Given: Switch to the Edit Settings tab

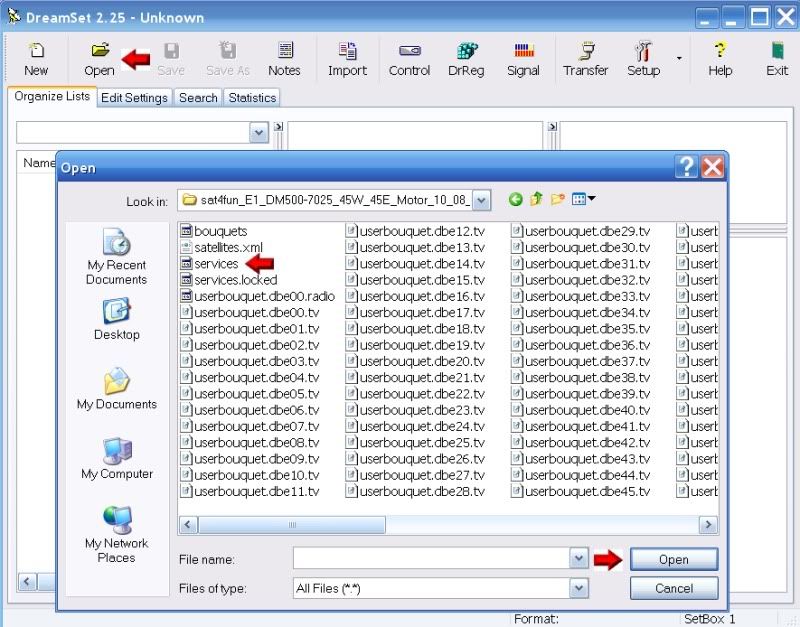Looking at the screenshot, I should point(134,97).
